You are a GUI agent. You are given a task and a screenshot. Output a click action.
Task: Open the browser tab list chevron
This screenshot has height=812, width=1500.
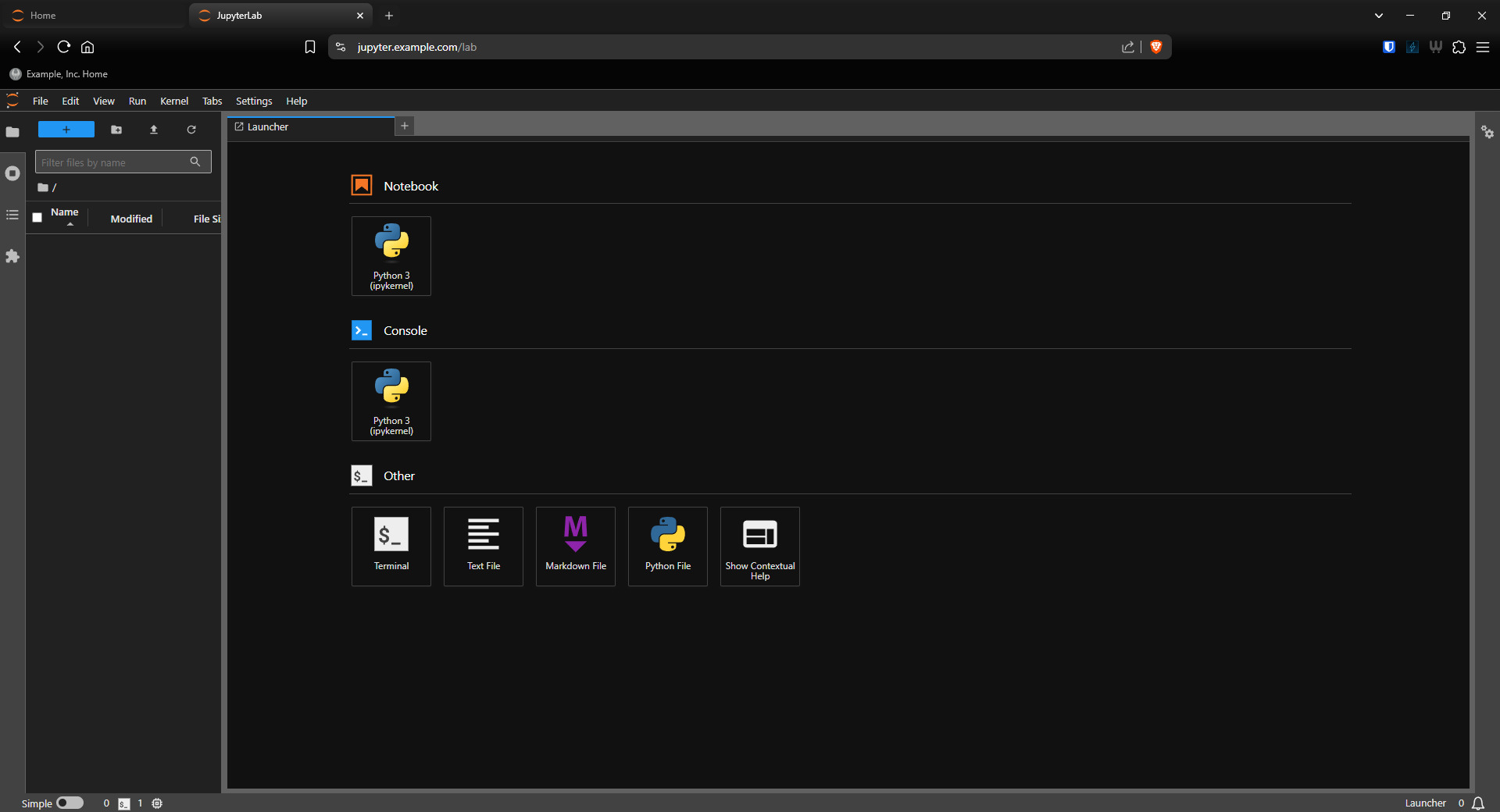[x=1379, y=16]
